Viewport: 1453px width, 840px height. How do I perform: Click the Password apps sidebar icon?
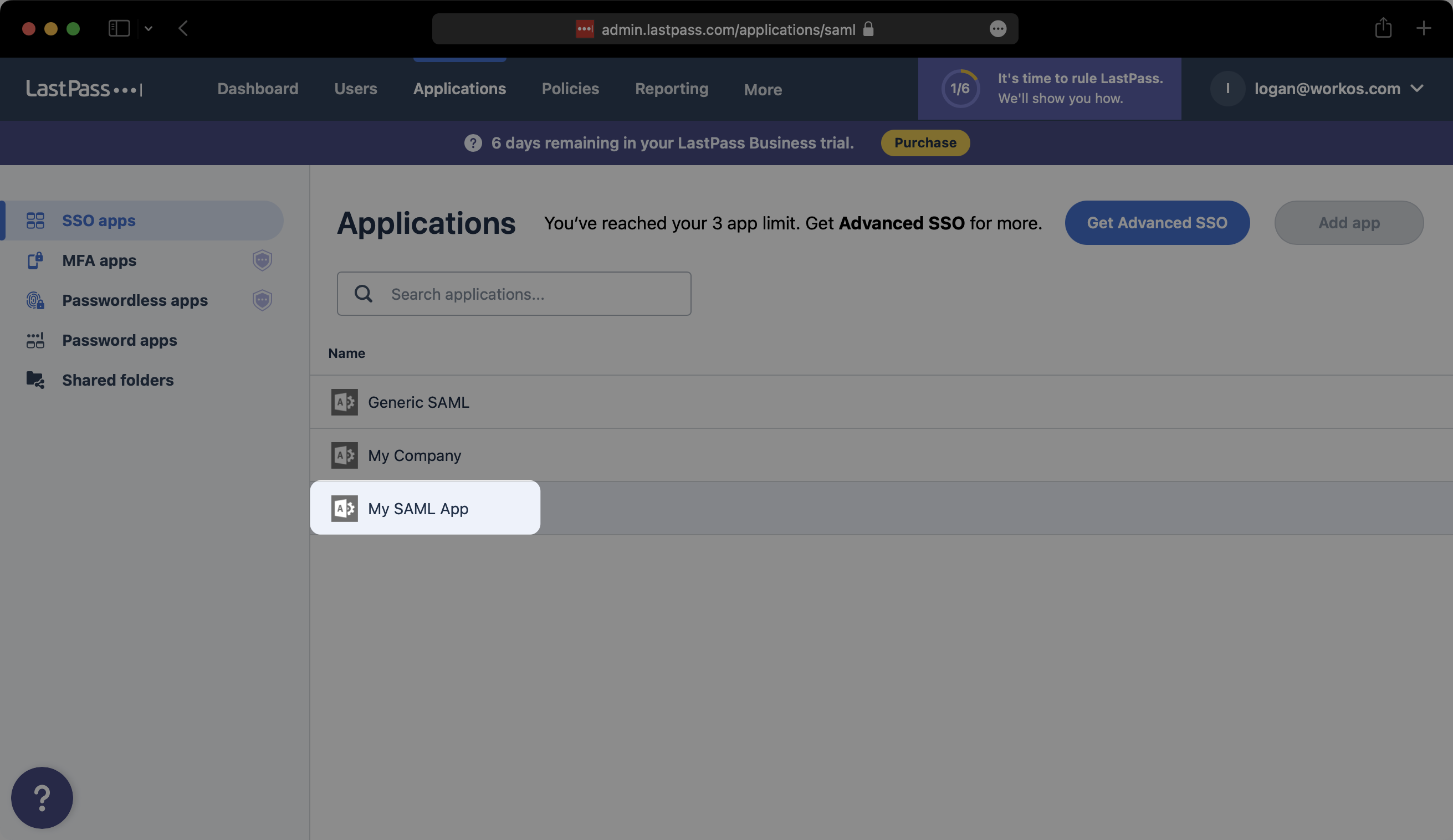pos(35,340)
